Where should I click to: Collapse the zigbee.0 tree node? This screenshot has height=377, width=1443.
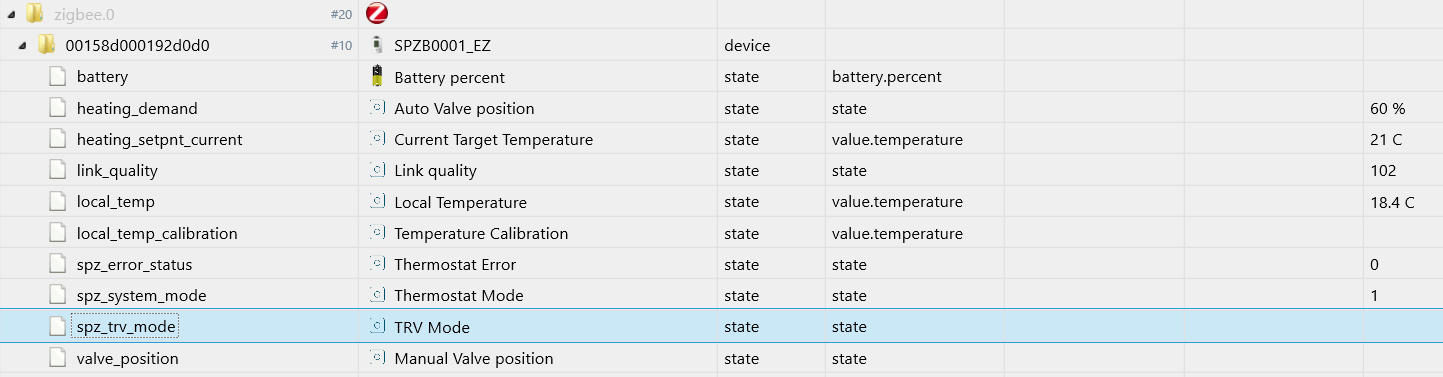tap(9, 14)
